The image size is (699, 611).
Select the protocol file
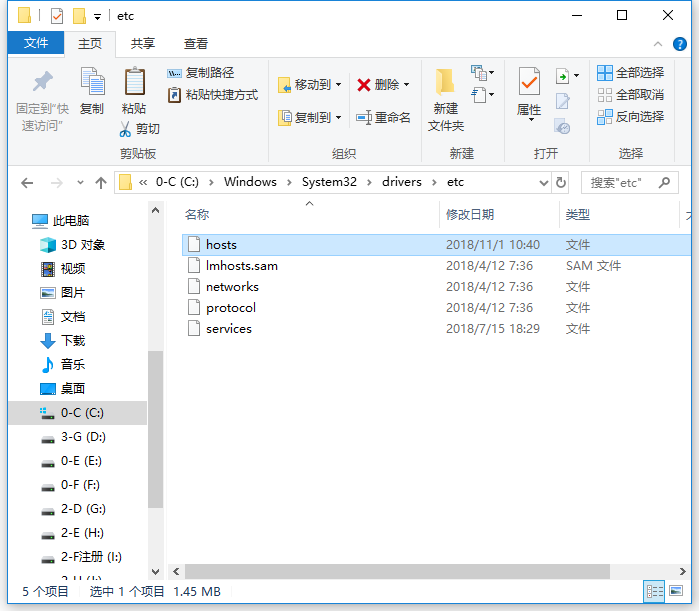tap(436, 308)
